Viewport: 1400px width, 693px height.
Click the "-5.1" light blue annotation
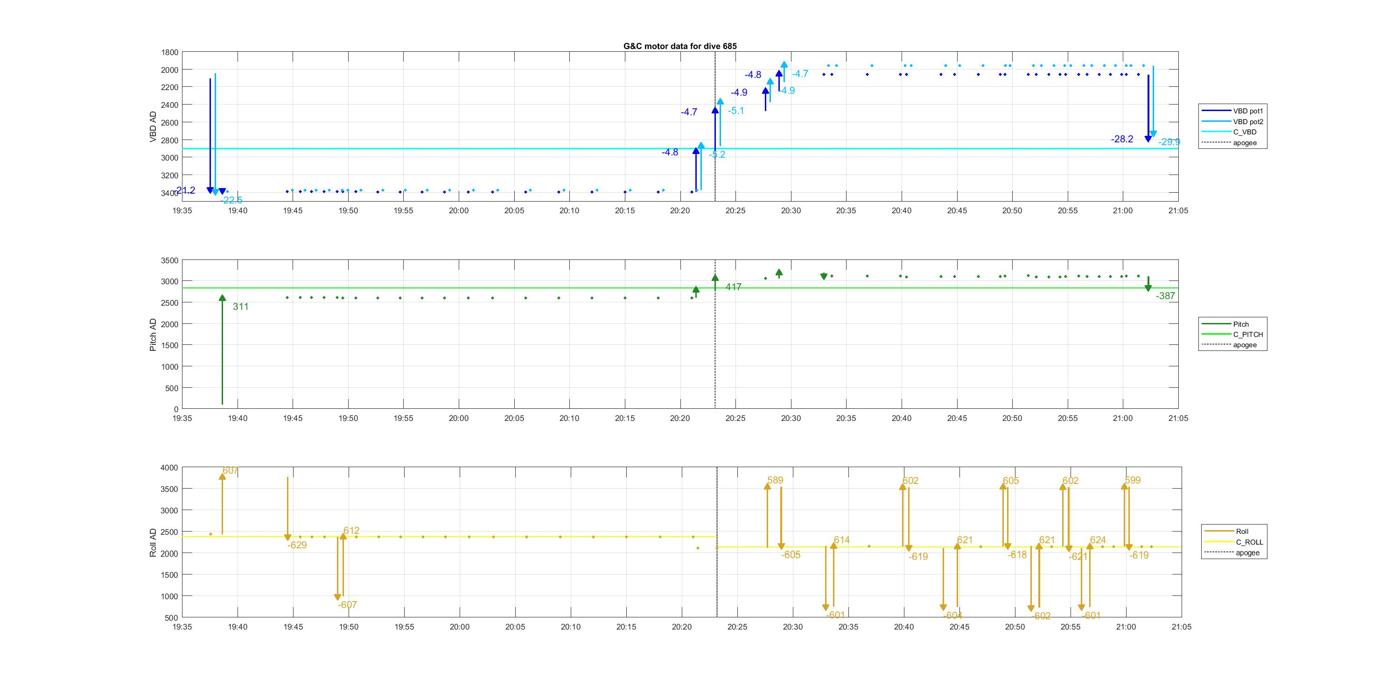click(736, 111)
